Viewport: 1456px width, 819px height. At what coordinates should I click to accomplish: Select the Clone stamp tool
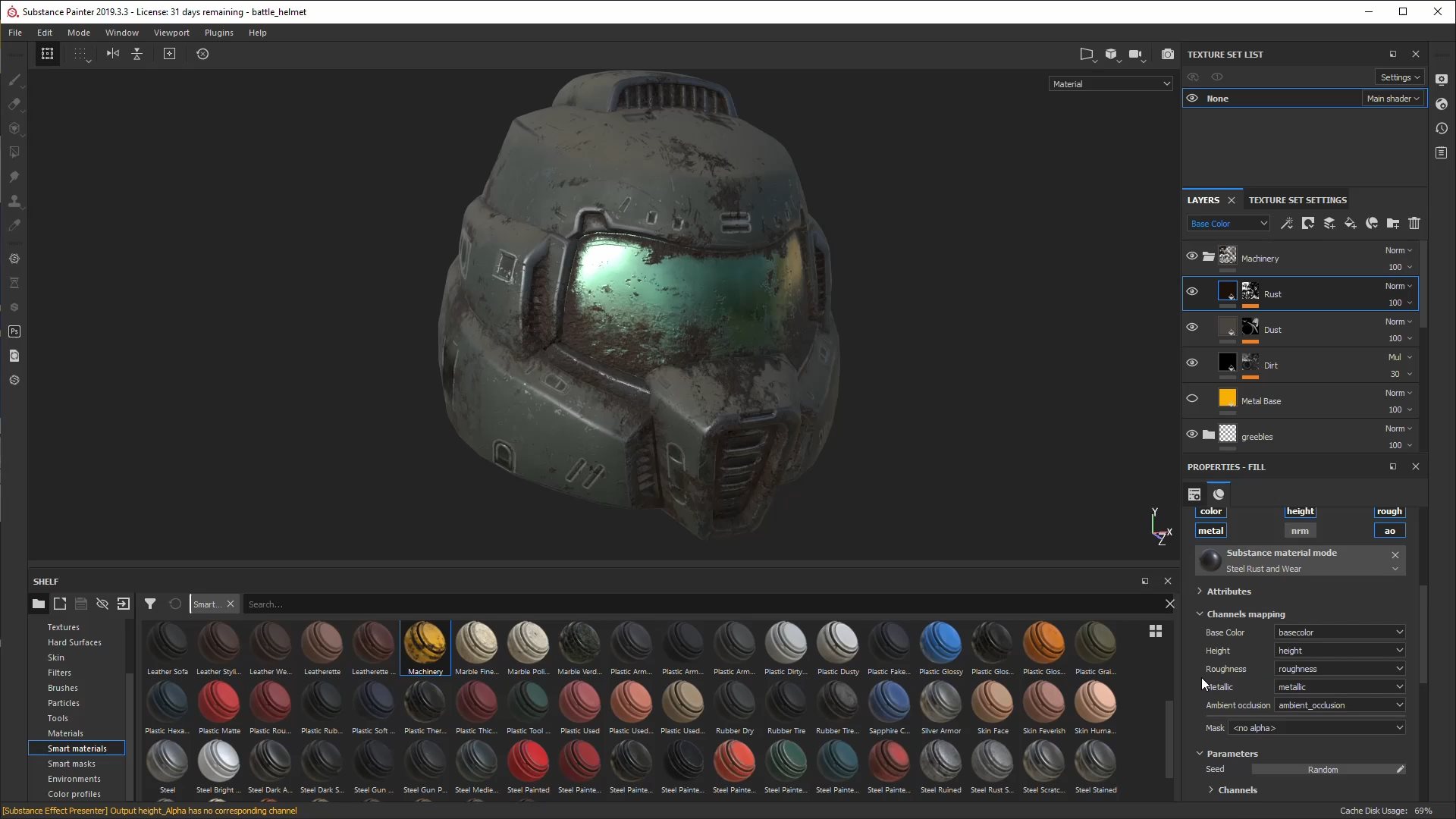[14, 201]
